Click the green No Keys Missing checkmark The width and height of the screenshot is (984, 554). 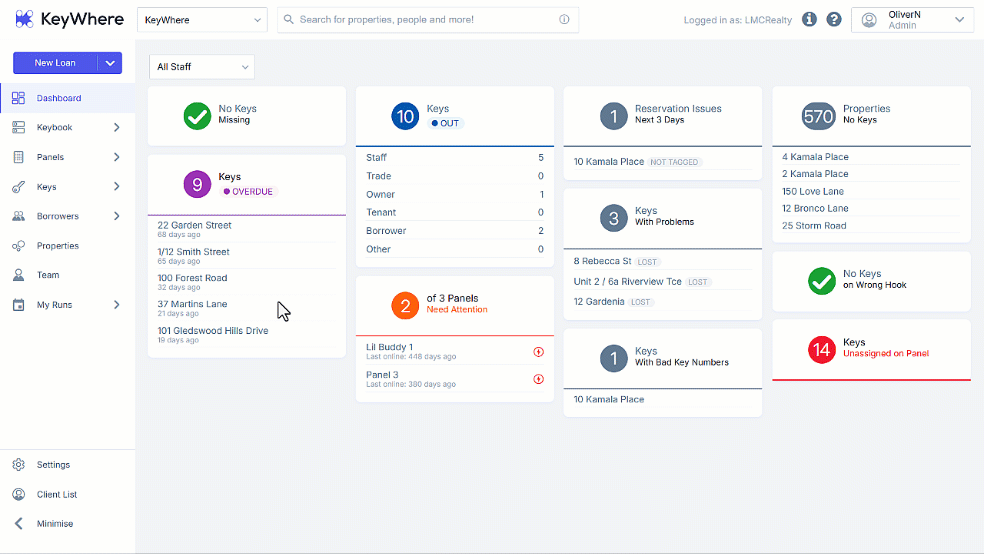point(197,116)
